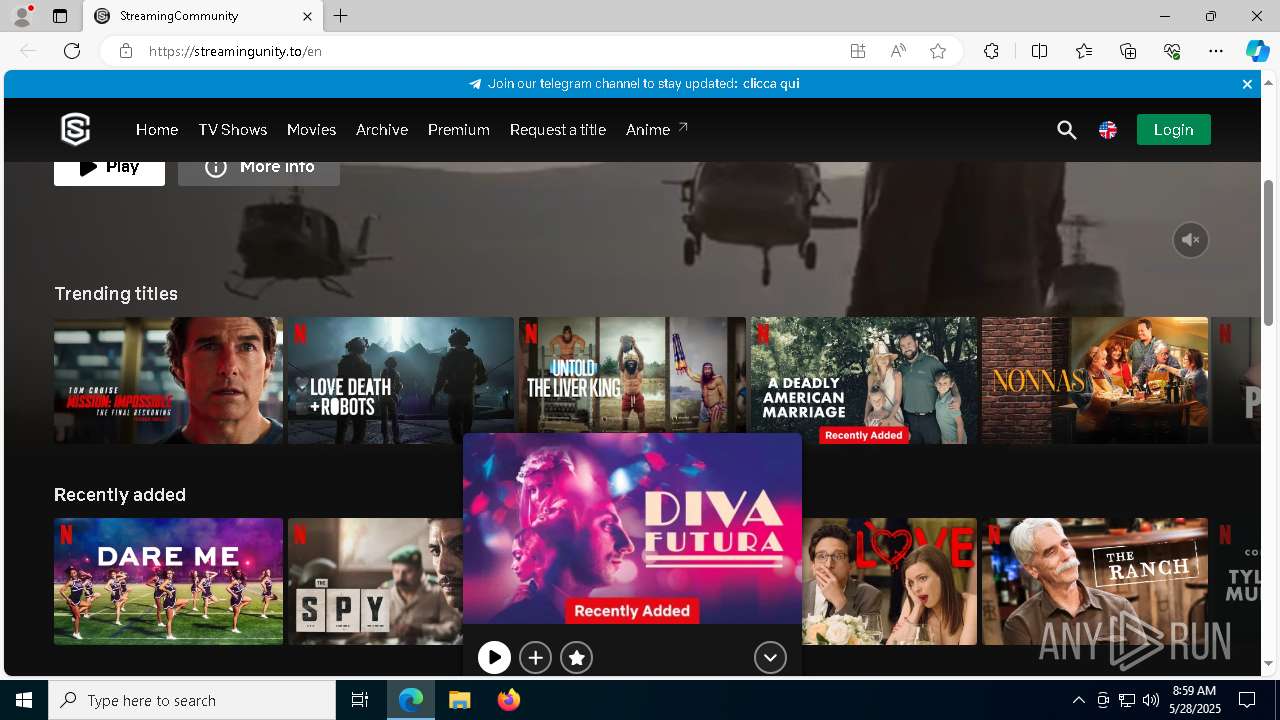Click the page vertical scrollbar thumb
This screenshot has width=1280, height=720.
coord(1269,252)
